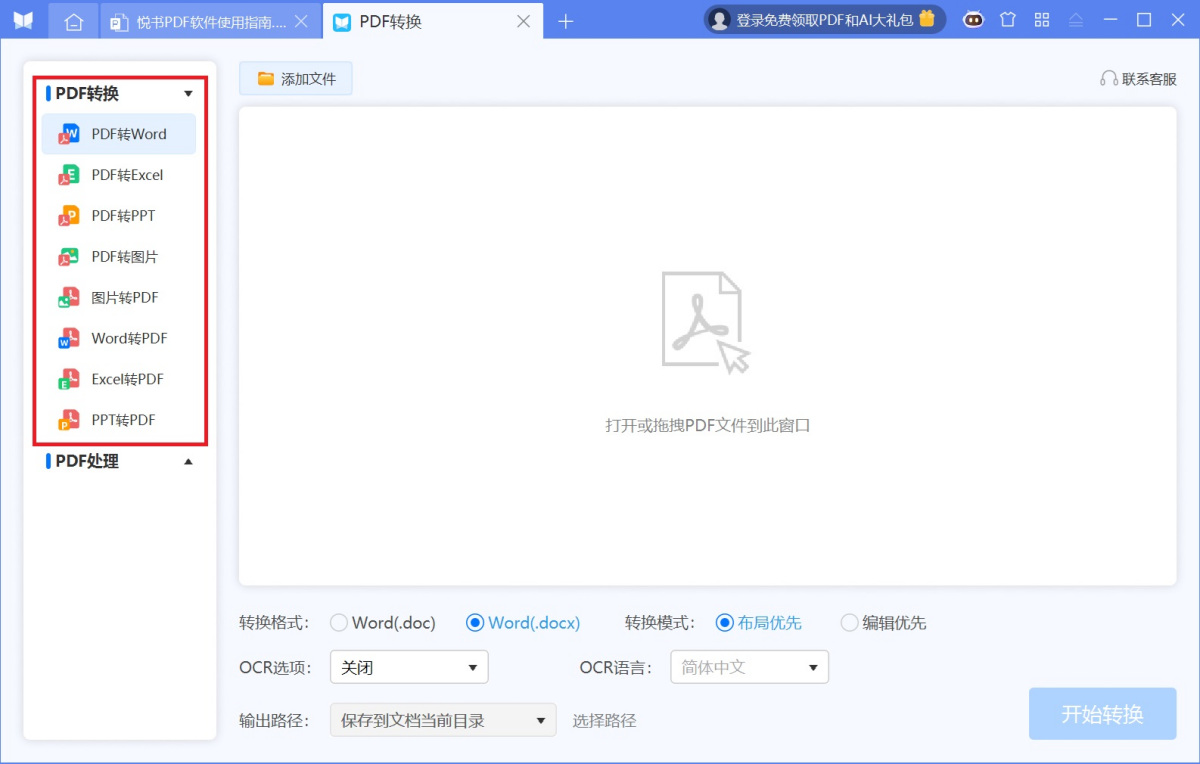
Task: Select the 图片转PDF tool
Action: [118, 297]
